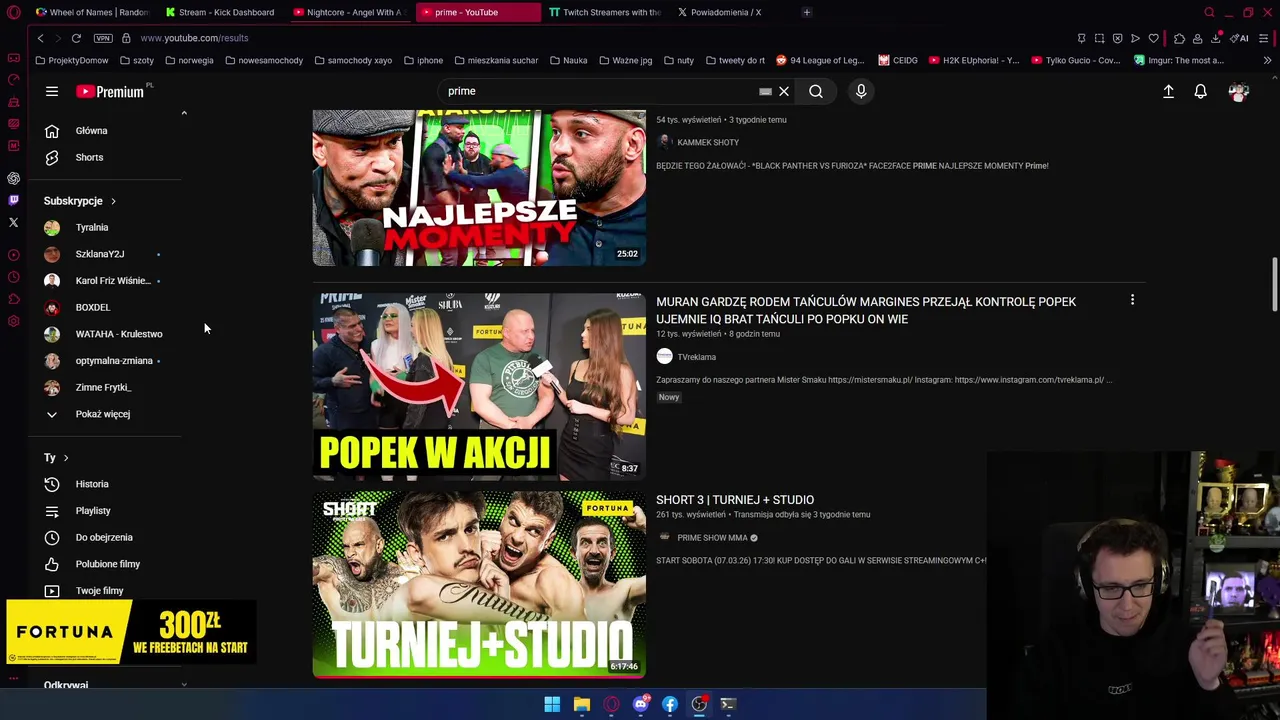Open ChatGPT in the Opera GX sidebar
The height and width of the screenshot is (720, 1280).
pyautogui.click(x=14, y=178)
